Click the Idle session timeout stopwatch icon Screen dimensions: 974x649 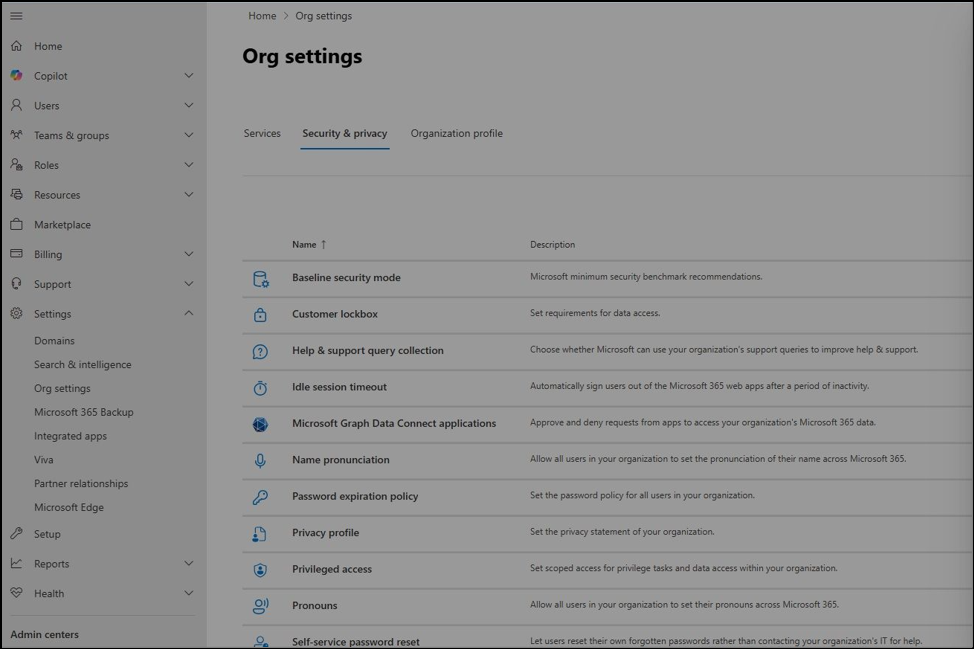pos(260,388)
